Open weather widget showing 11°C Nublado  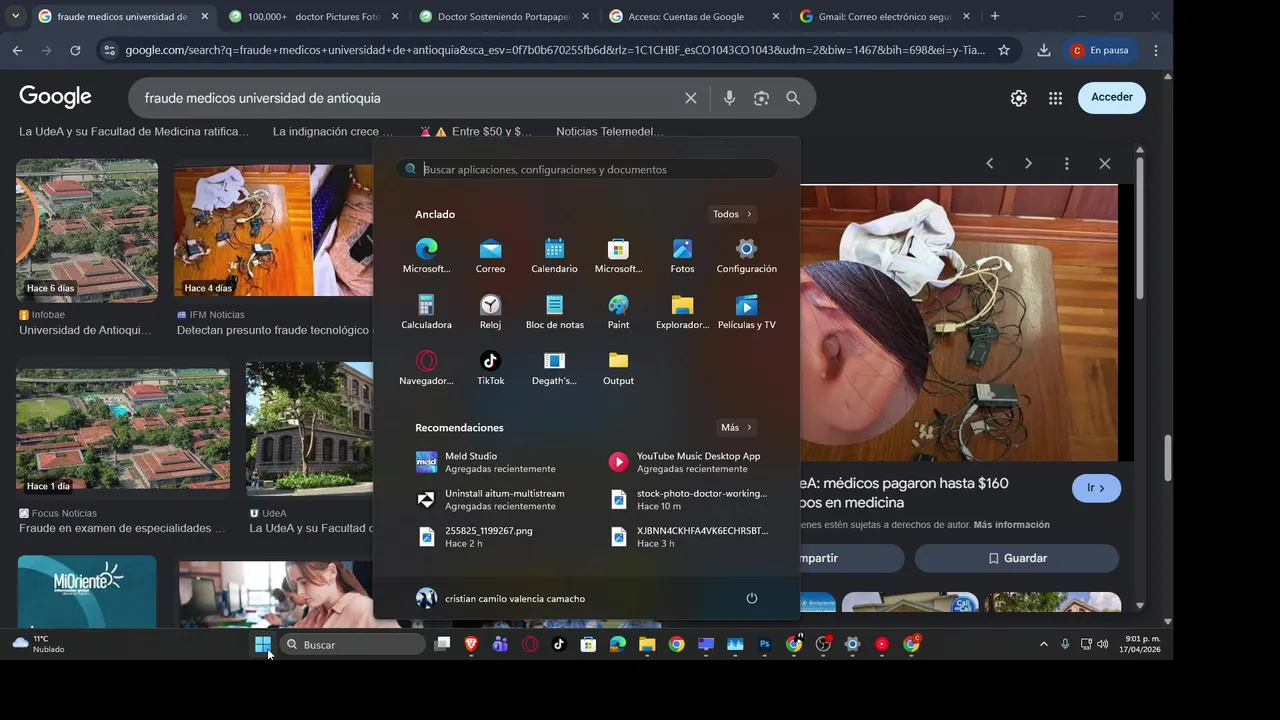click(x=40, y=644)
